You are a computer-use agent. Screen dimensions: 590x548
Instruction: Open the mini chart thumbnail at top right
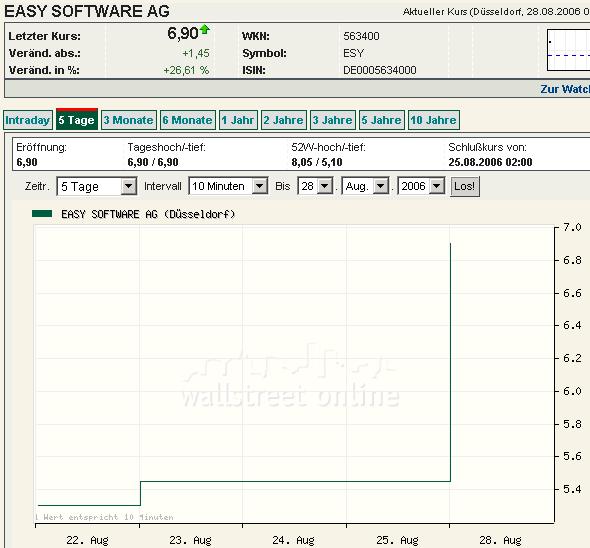click(569, 50)
